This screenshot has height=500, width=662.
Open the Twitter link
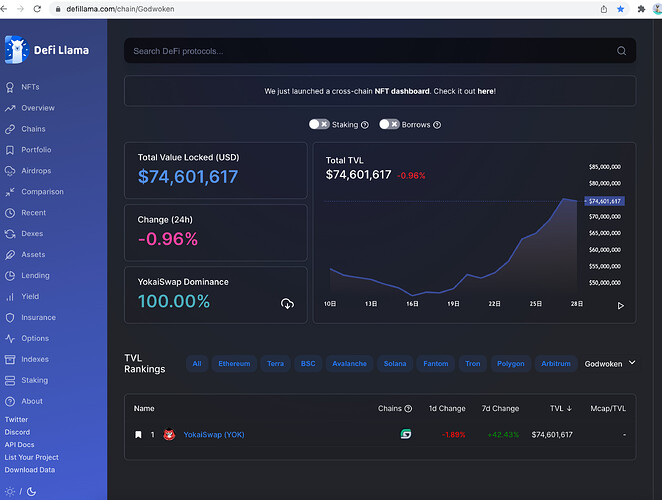[16, 420]
